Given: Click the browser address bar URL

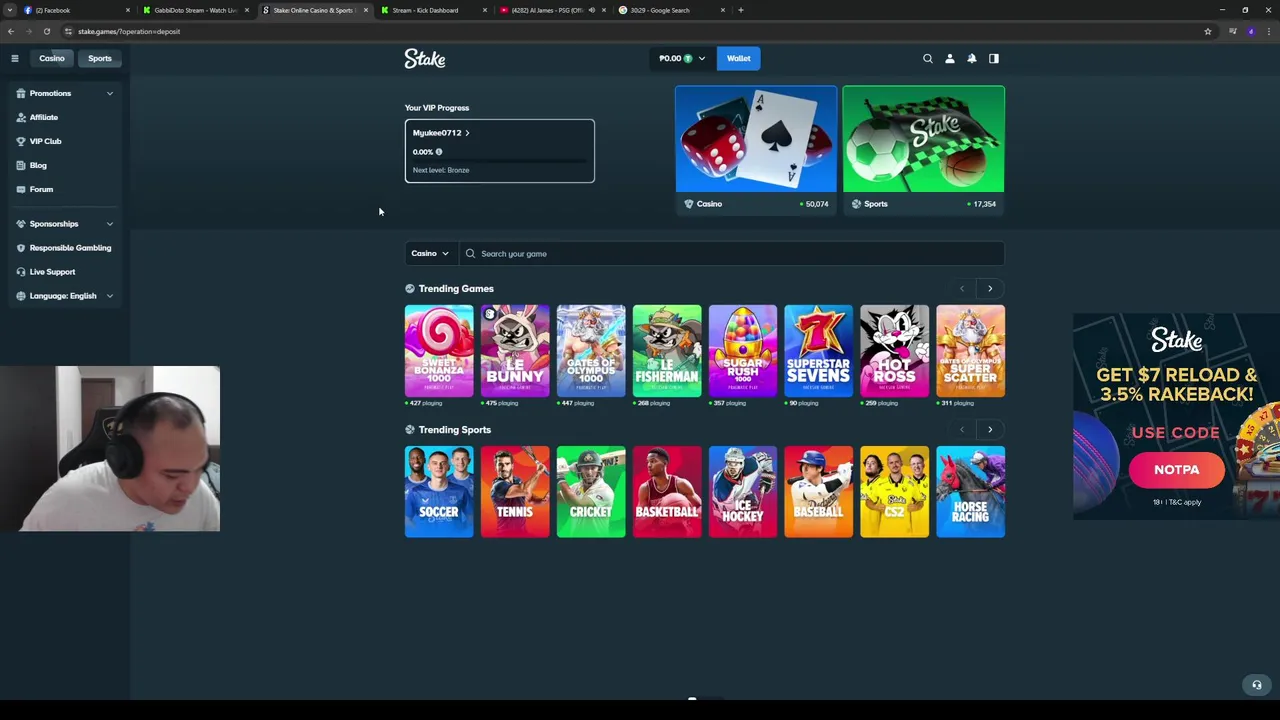Looking at the screenshot, I should coord(129,31).
